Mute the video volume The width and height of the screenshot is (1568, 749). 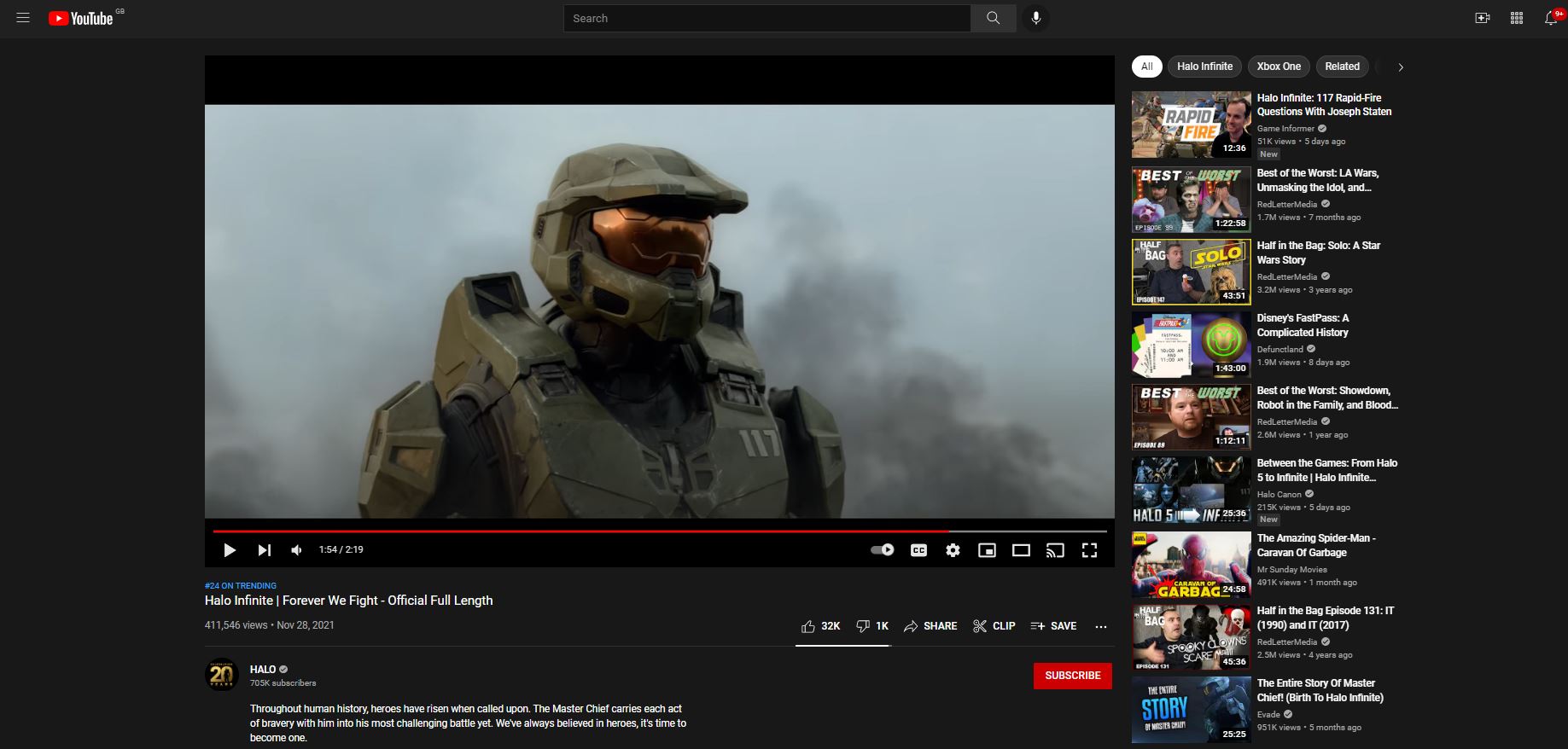point(297,550)
